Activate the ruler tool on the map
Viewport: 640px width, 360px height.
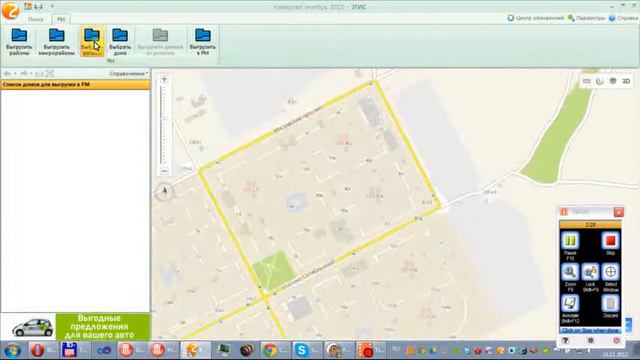click(587, 81)
